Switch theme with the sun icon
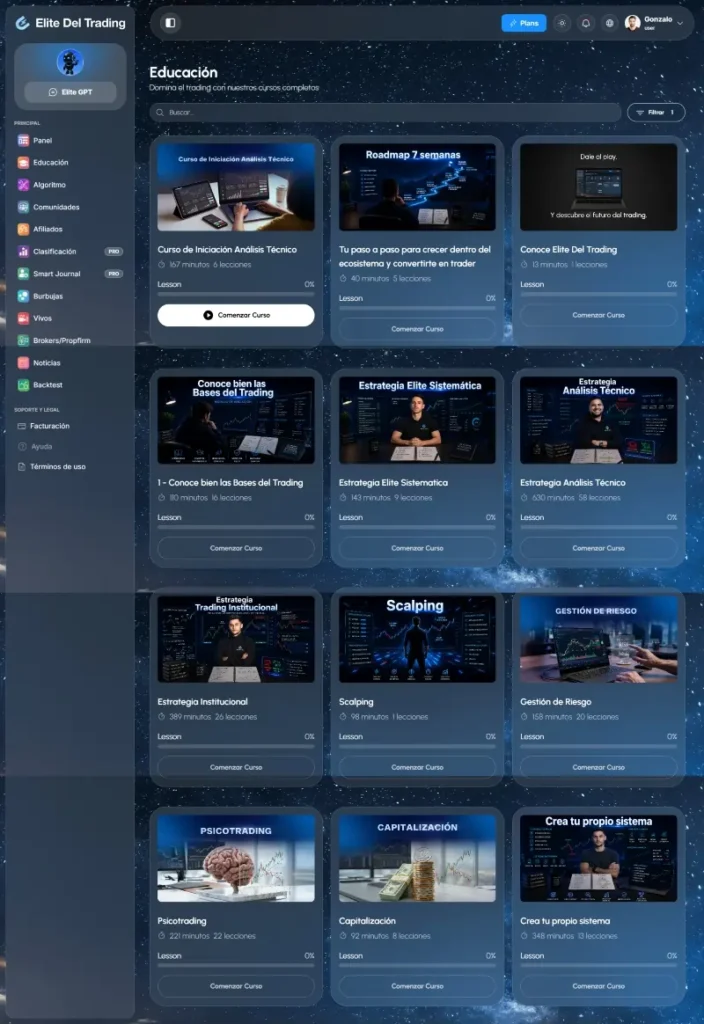704x1024 pixels. (x=562, y=23)
